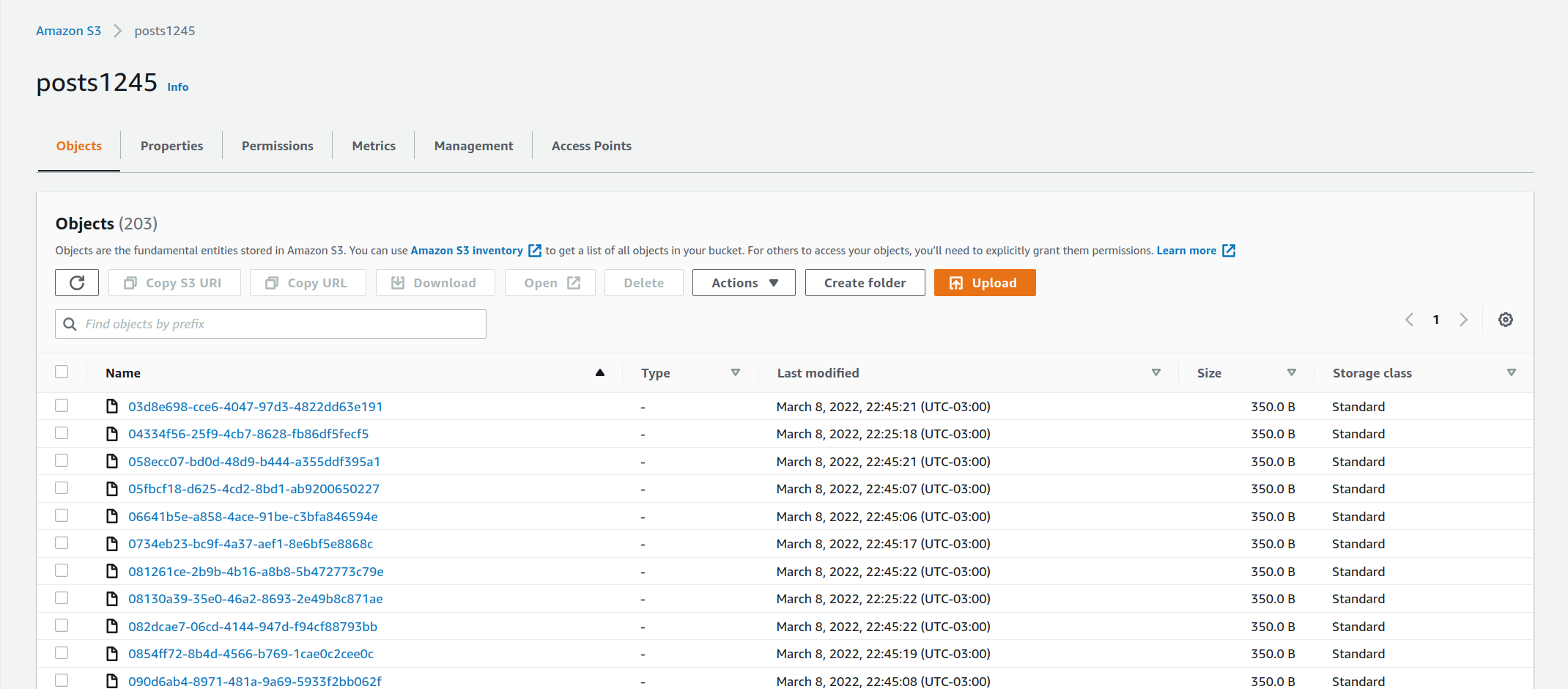Screen dimensions: 1568x689
Task: Click file icon of 058ecc07 object
Action: [112, 461]
